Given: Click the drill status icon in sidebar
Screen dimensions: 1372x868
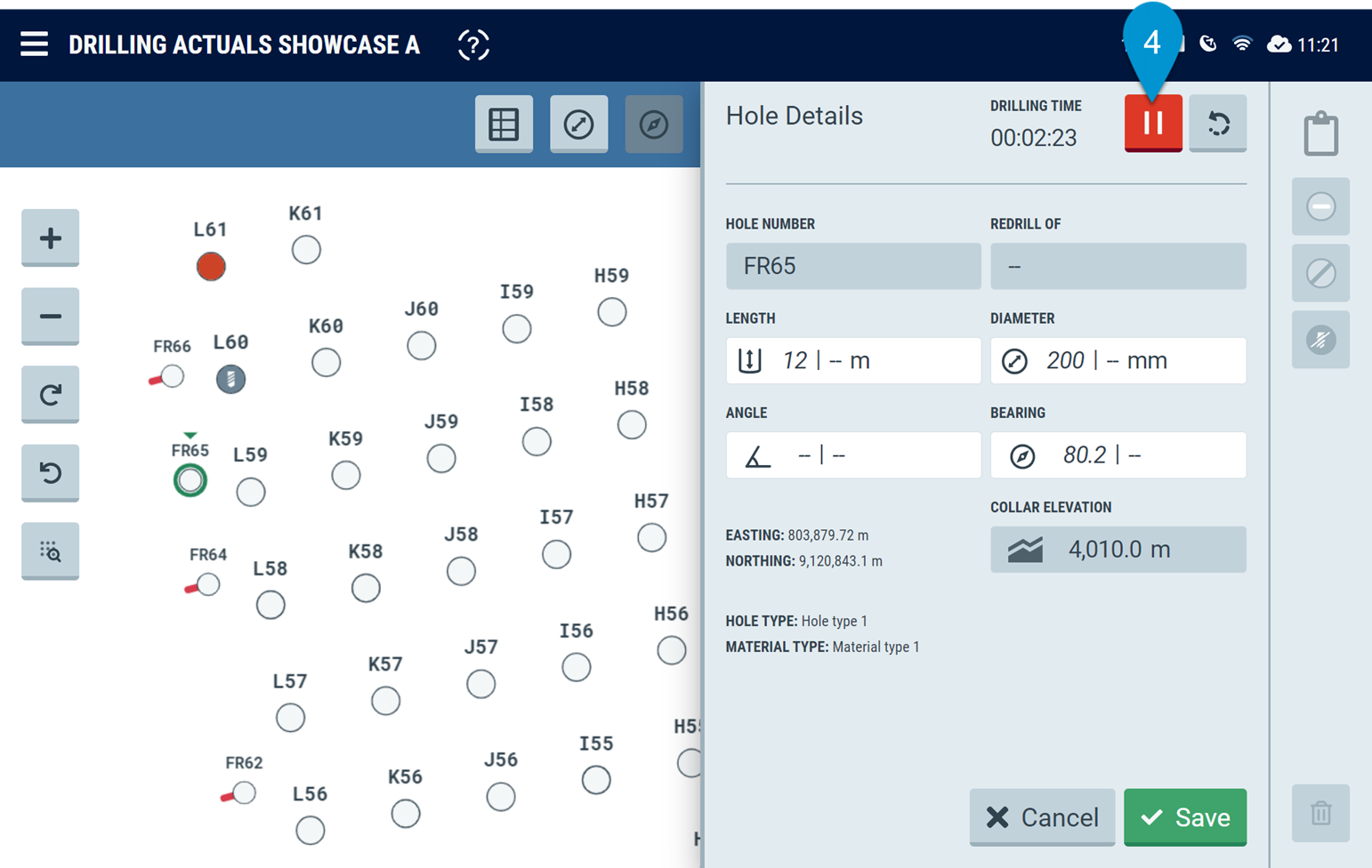Looking at the screenshot, I should point(1321,340).
